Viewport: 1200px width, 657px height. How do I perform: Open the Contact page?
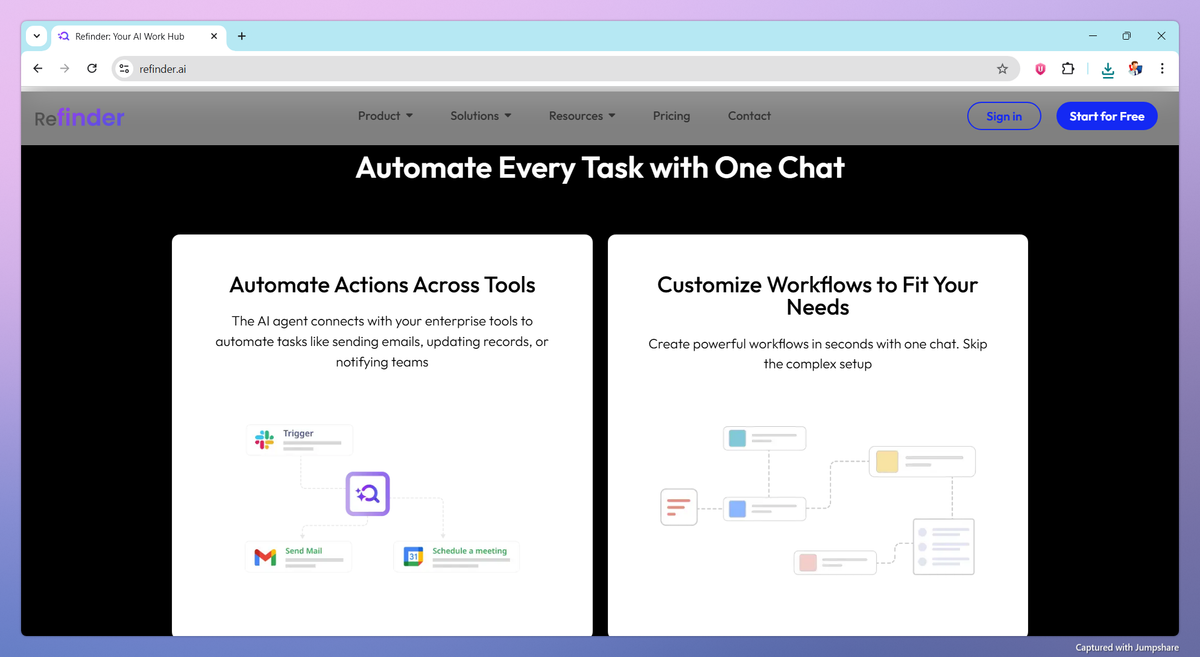tap(749, 116)
